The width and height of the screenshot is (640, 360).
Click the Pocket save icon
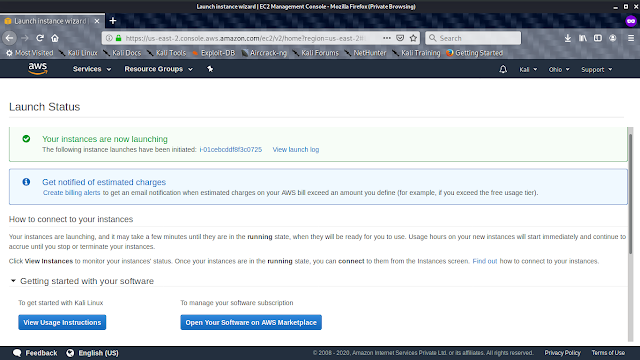pyautogui.click(x=400, y=38)
